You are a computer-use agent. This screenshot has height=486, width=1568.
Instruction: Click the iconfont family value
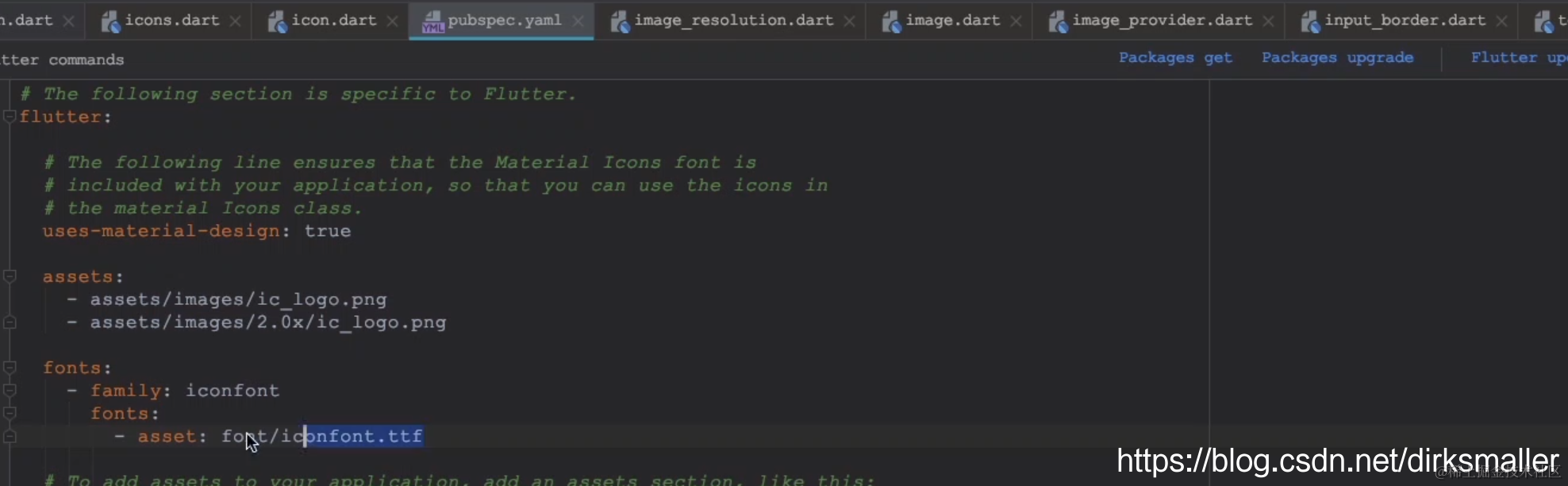[x=233, y=391]
